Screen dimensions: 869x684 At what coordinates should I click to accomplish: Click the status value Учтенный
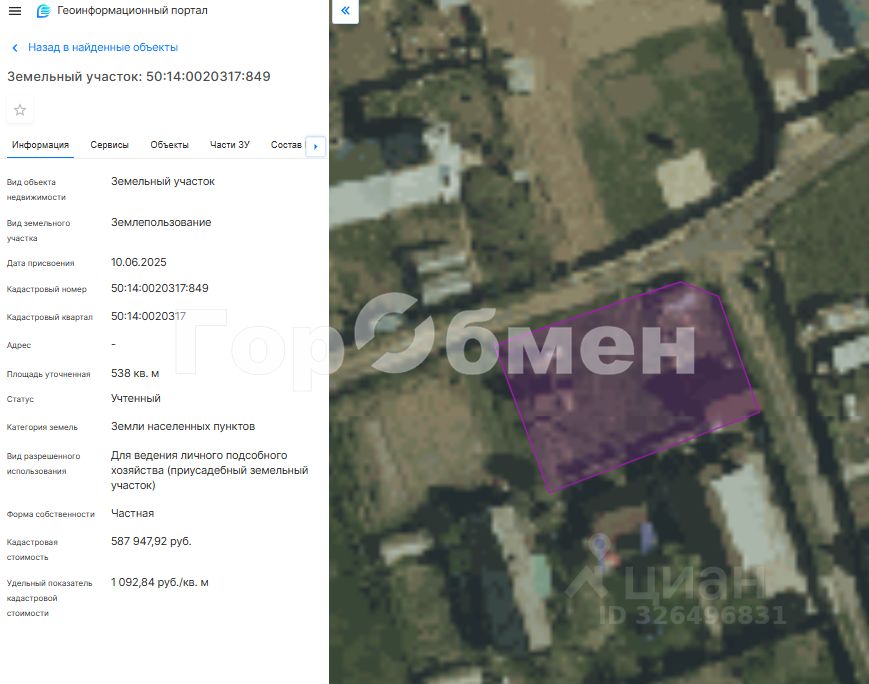click(x=136, y=399)
